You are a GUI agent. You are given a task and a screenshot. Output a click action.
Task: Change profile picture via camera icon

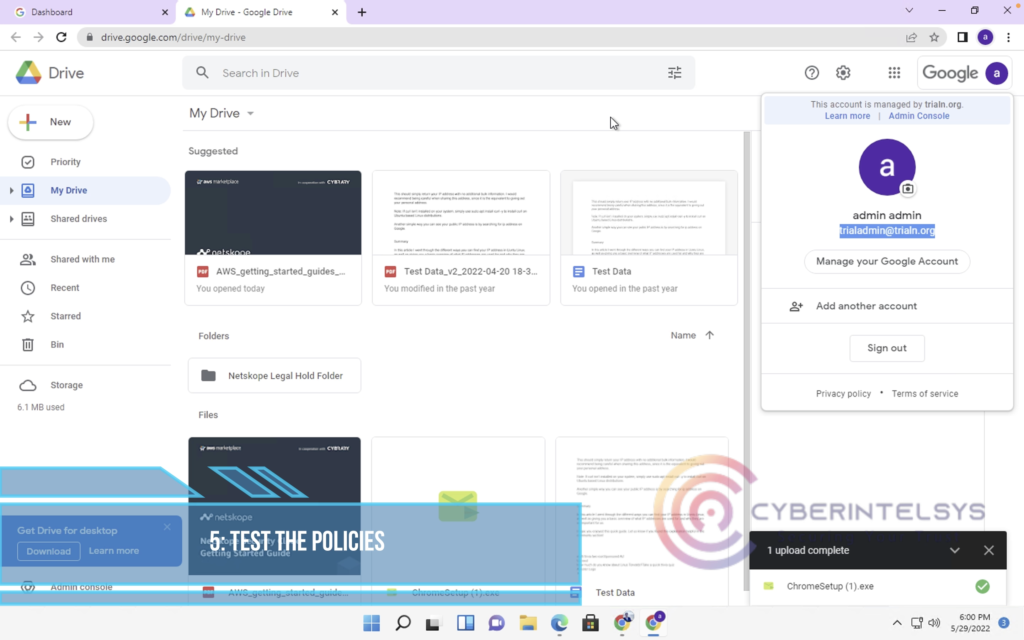point(907,189)
